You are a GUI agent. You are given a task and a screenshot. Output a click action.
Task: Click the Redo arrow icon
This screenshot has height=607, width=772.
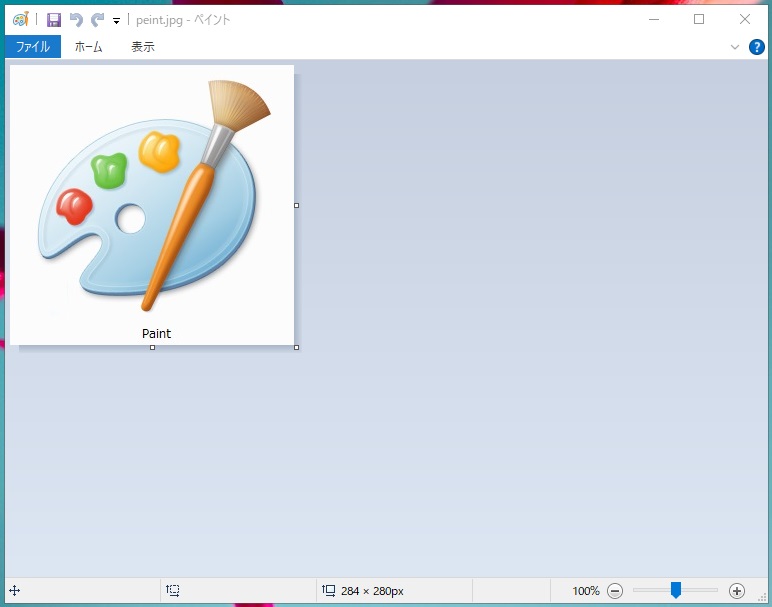pos(97,19)
